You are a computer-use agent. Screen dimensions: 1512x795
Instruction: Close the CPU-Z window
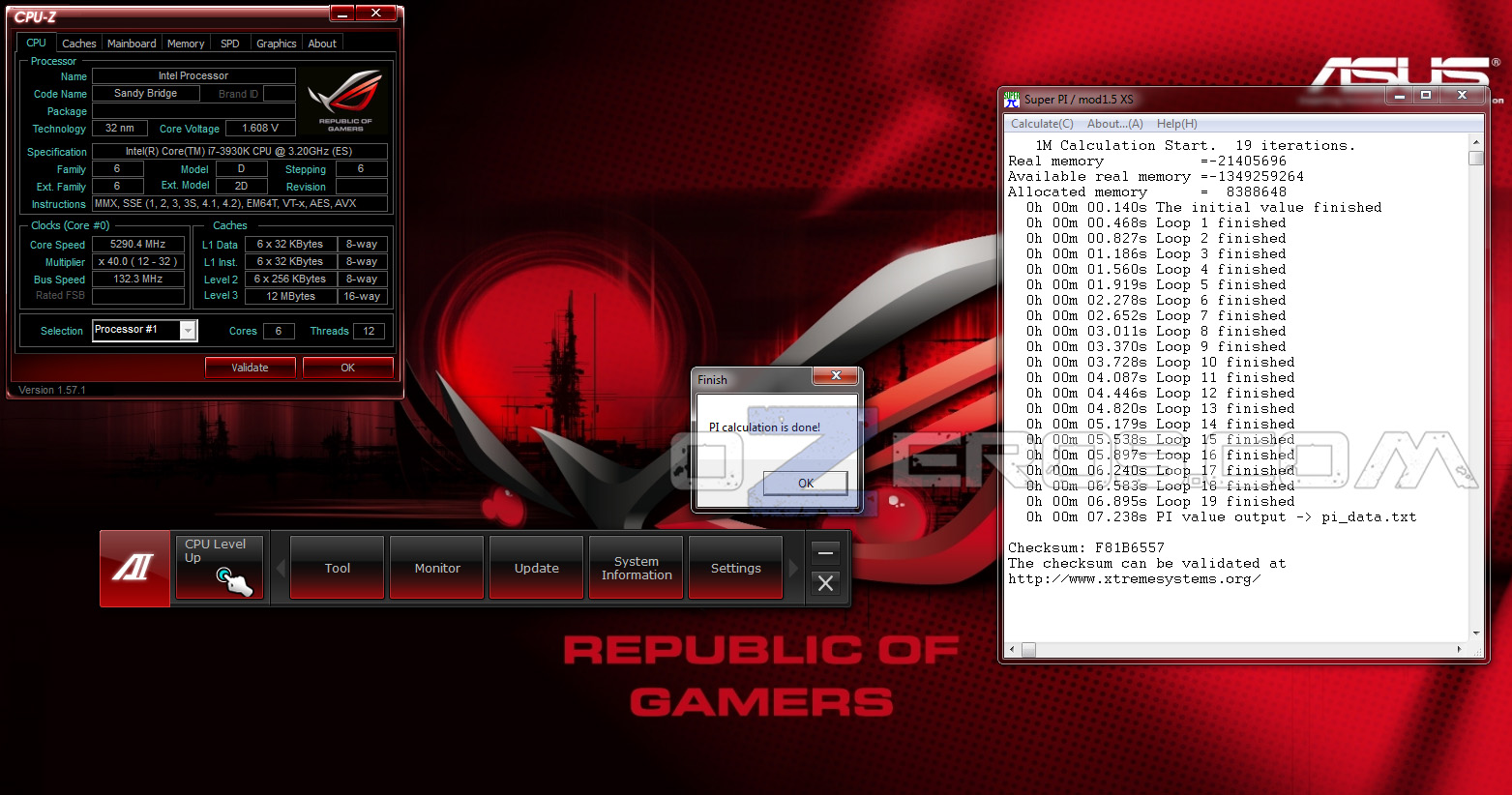point(375,13)
